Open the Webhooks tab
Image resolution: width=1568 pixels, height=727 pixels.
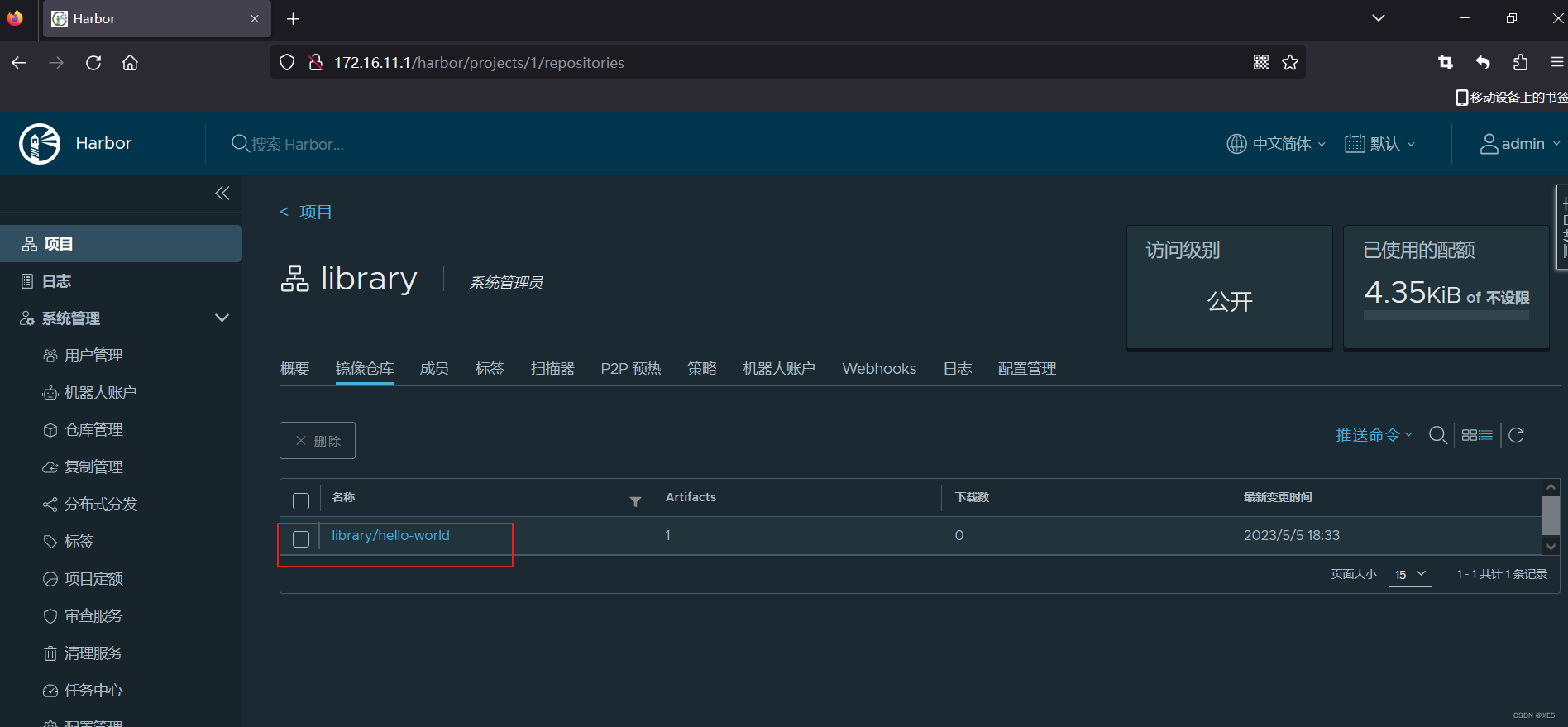point(879,369)
